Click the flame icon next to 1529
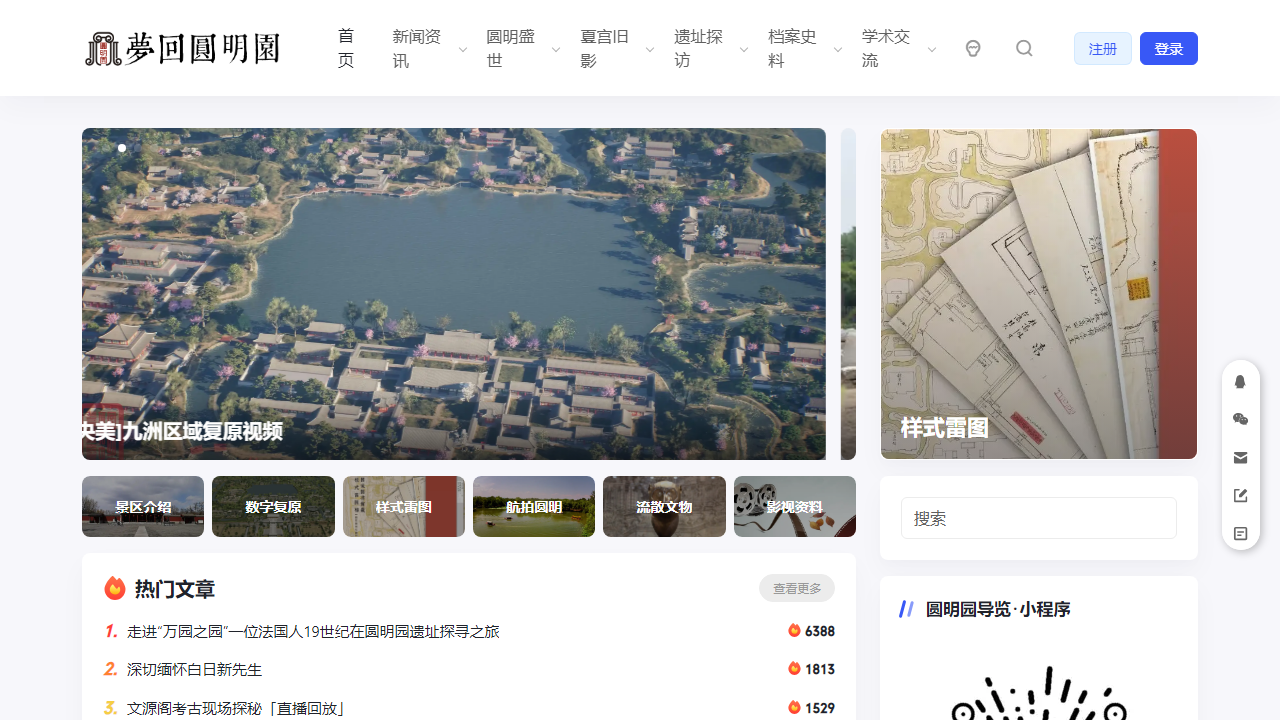 (794, 707)
